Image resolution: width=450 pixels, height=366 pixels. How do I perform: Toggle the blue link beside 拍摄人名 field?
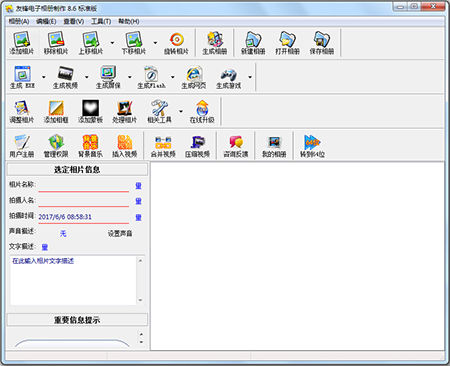click(139, 201)
